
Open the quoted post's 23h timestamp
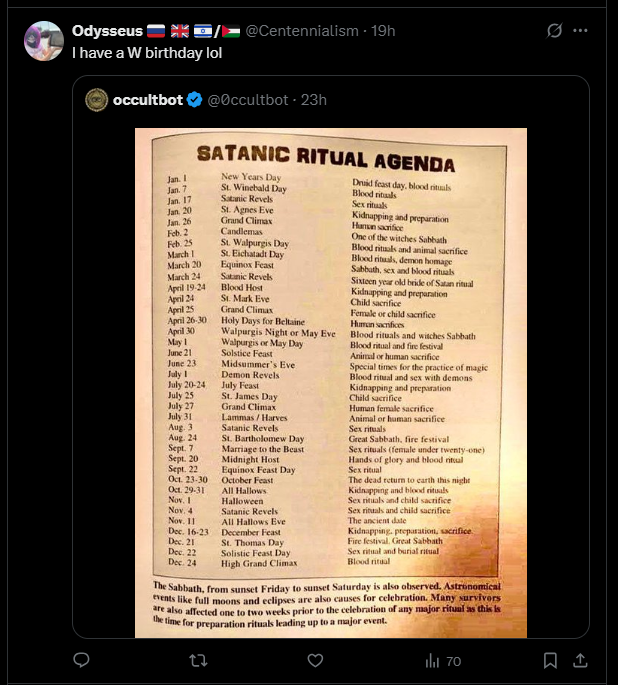click(x=314, y=100)
